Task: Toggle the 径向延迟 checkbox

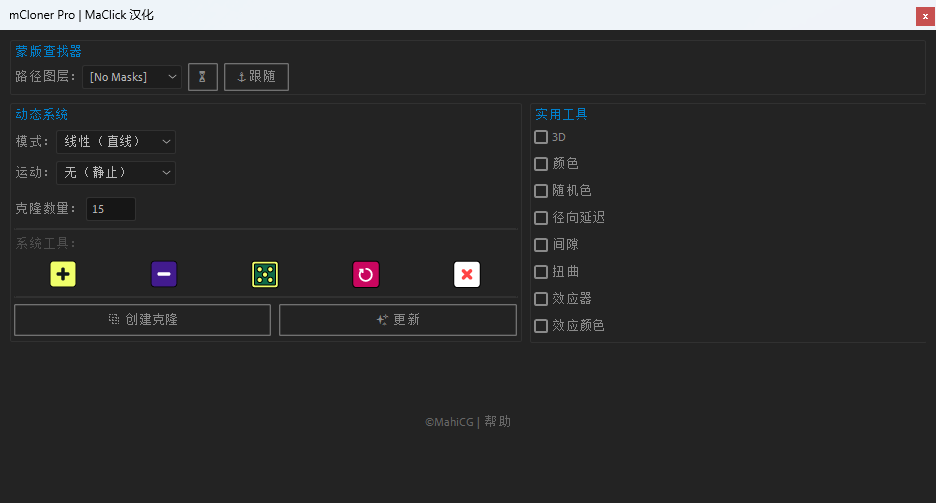Action: click(x=541, y=218)
